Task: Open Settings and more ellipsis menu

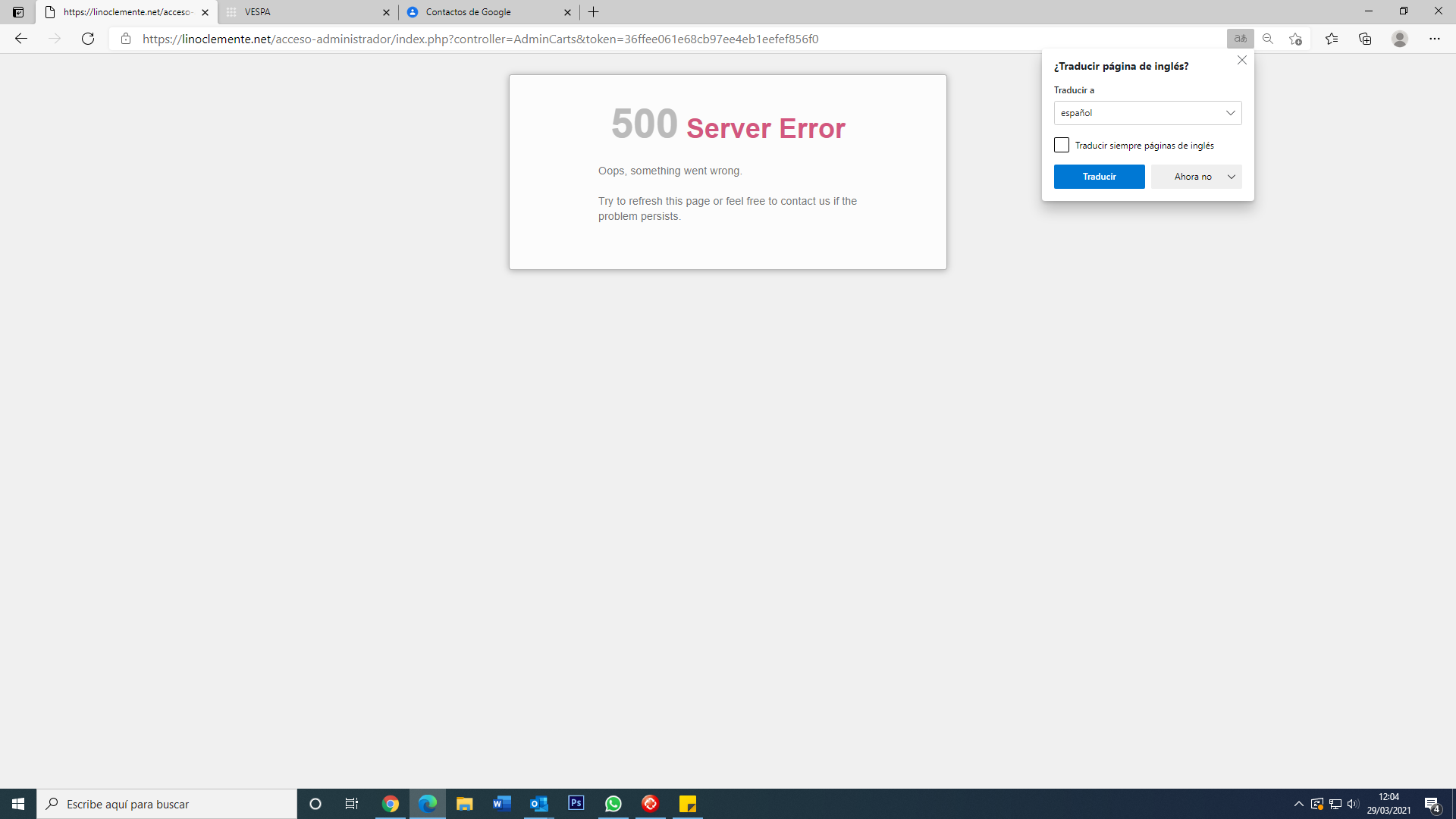Action: 1435,39
